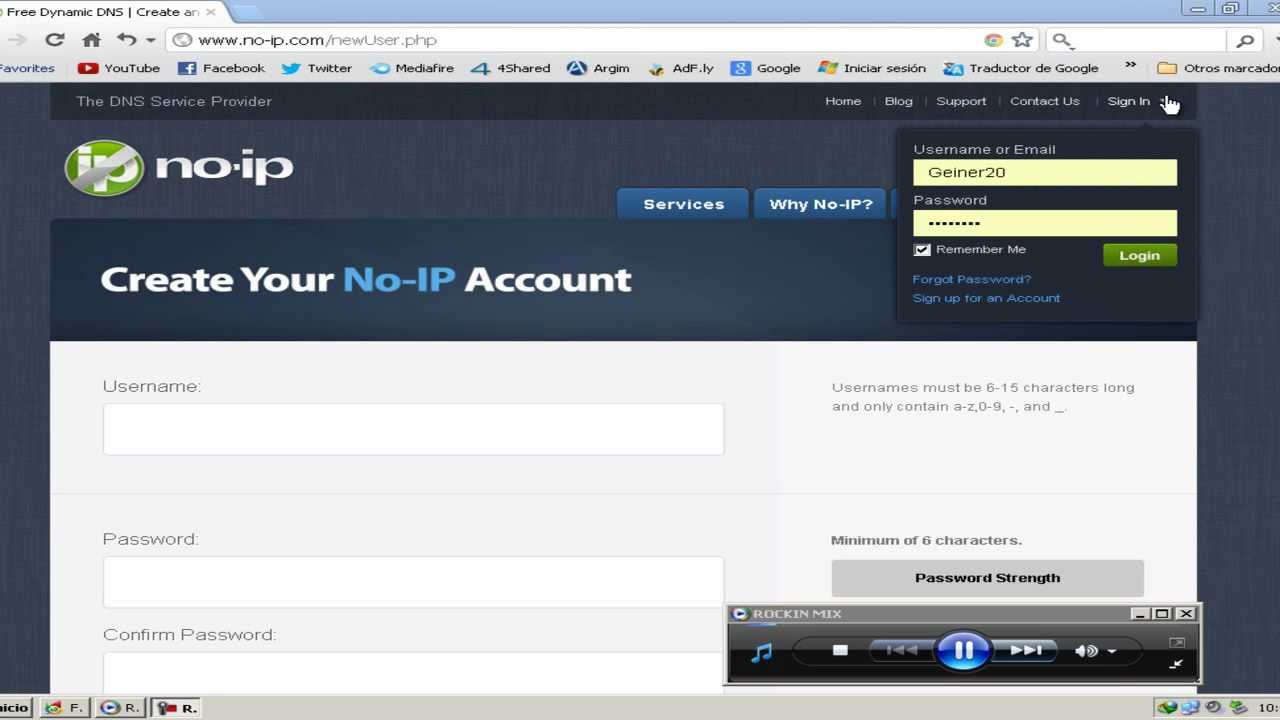
Task: Click the magnifier search button at right
Action: (x=1245, y=41)
